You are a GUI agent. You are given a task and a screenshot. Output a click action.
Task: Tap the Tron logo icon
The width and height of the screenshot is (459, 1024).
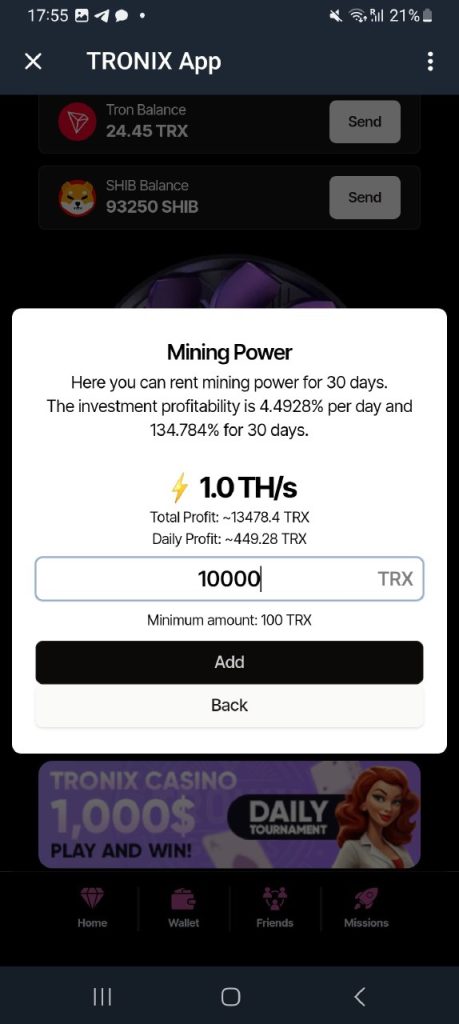[77, 122]
